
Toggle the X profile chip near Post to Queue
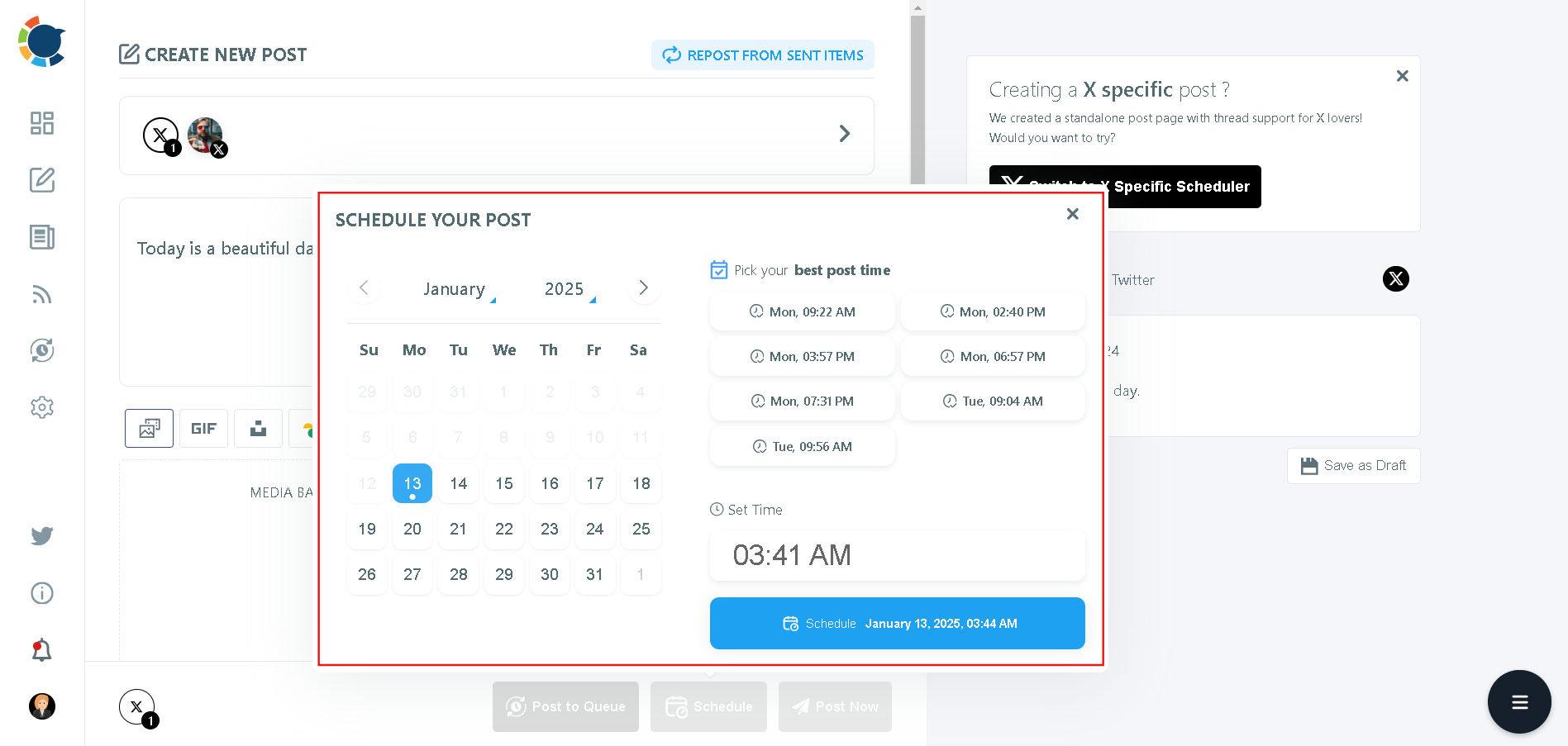(136, 706)
